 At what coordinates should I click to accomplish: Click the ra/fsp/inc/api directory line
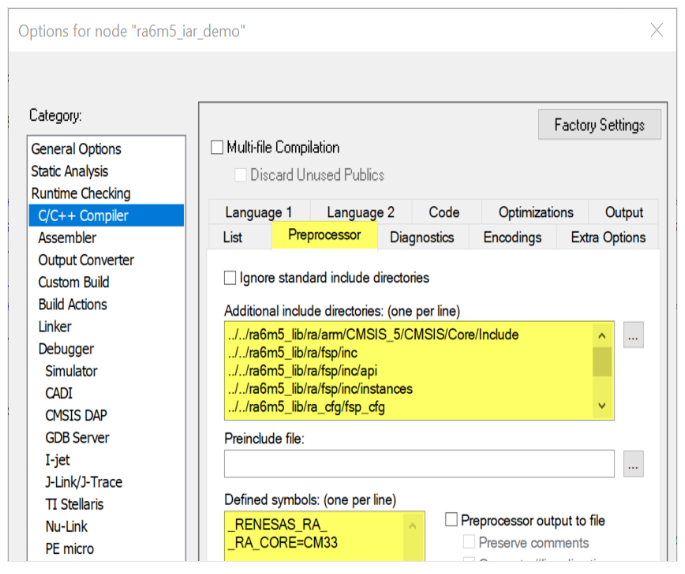coord(302,371)
